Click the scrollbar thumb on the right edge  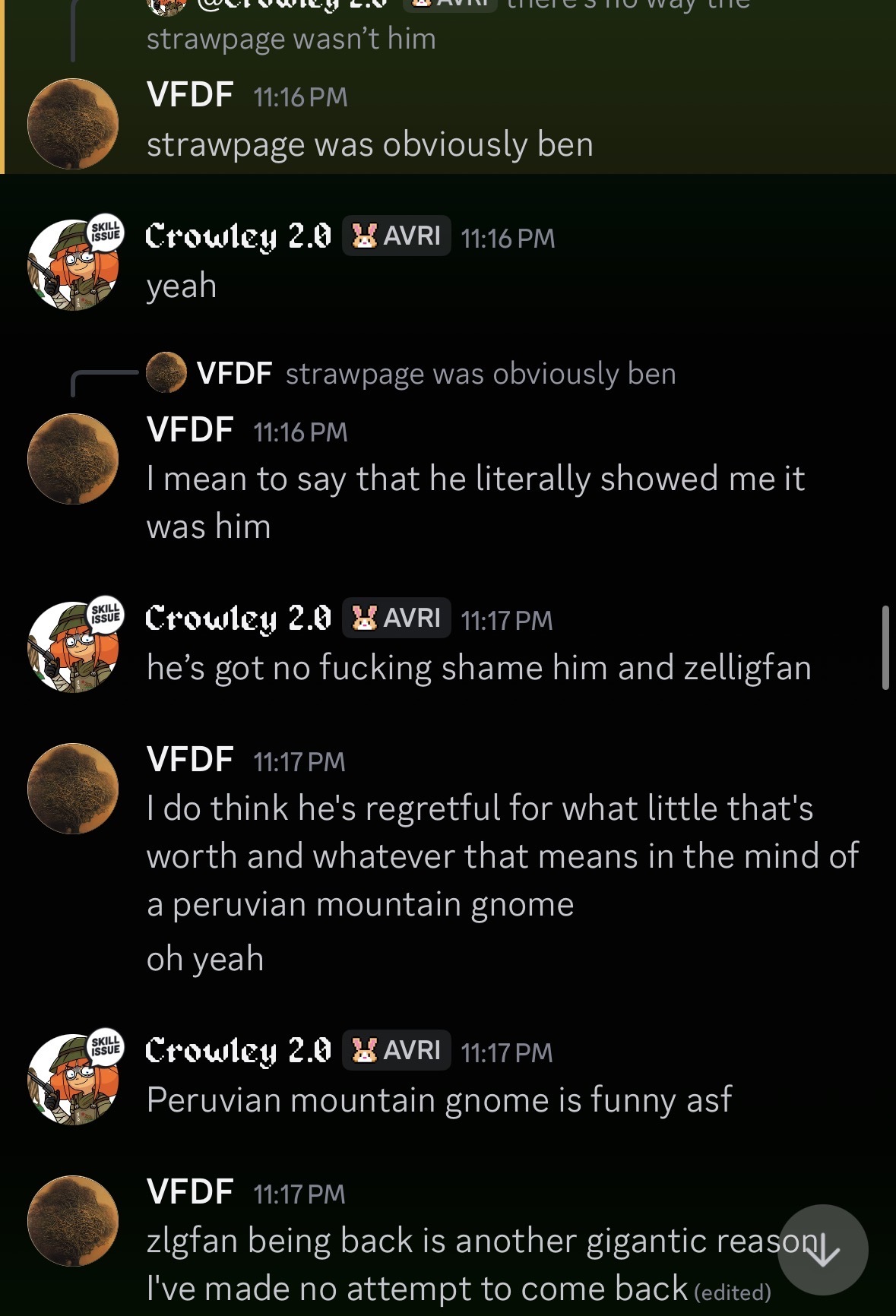point(885,647)
